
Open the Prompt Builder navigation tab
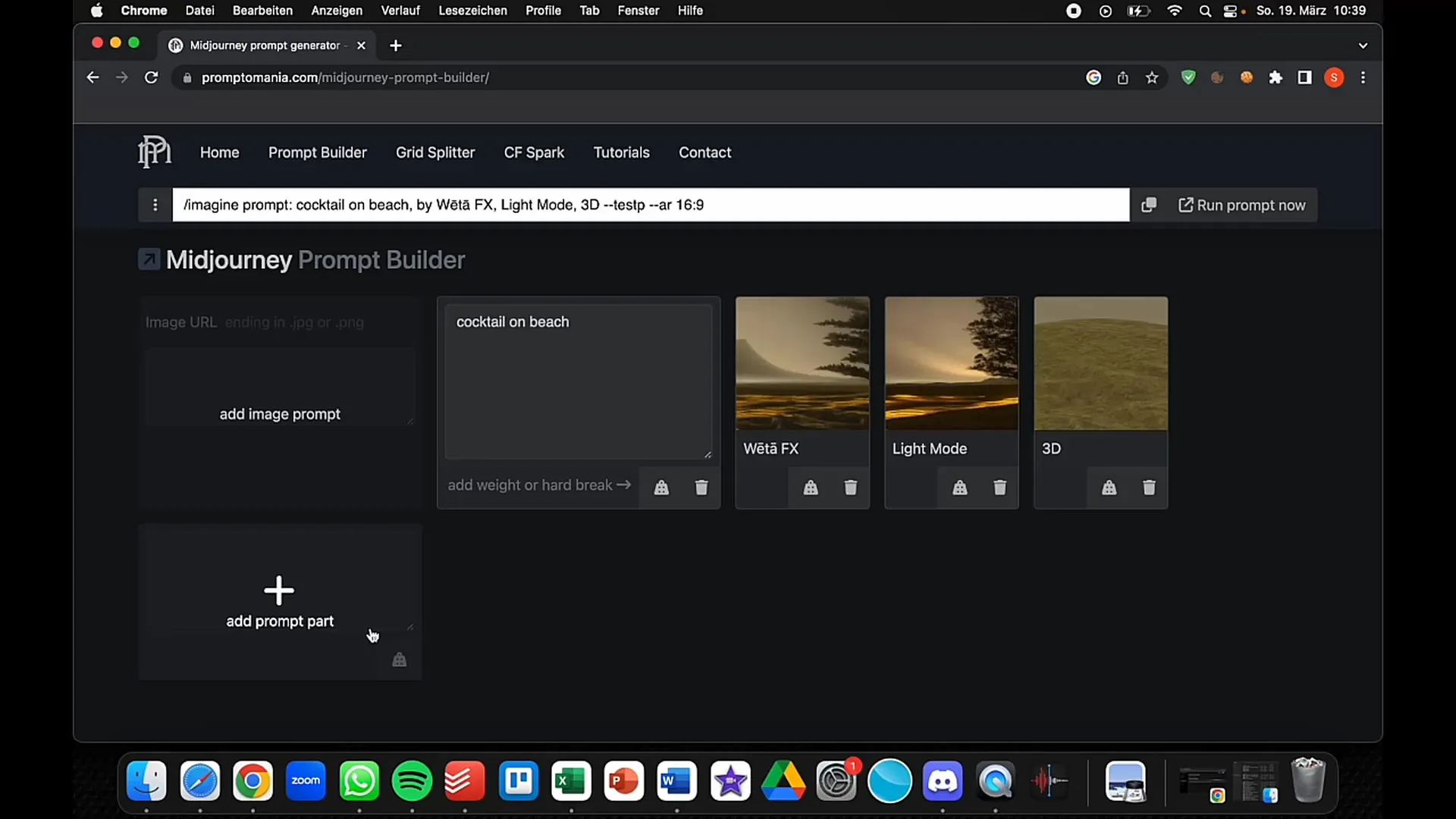click(317, 152)
